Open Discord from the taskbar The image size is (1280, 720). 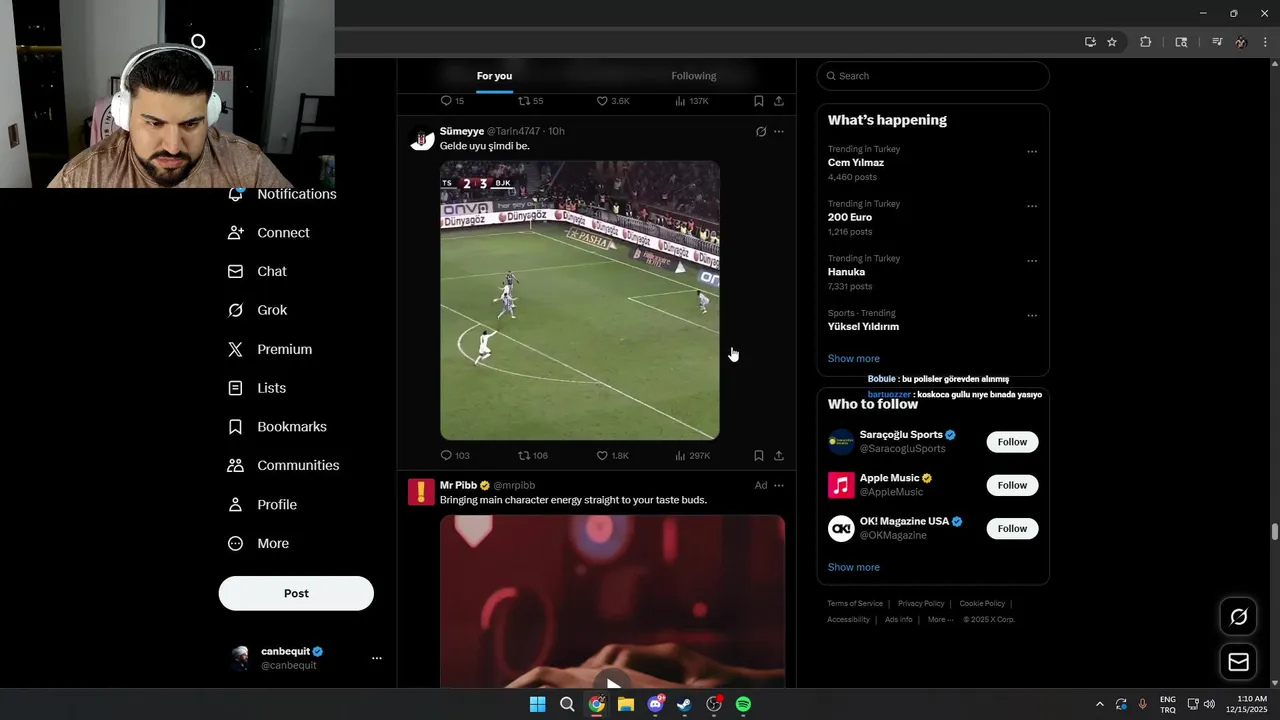655,704
